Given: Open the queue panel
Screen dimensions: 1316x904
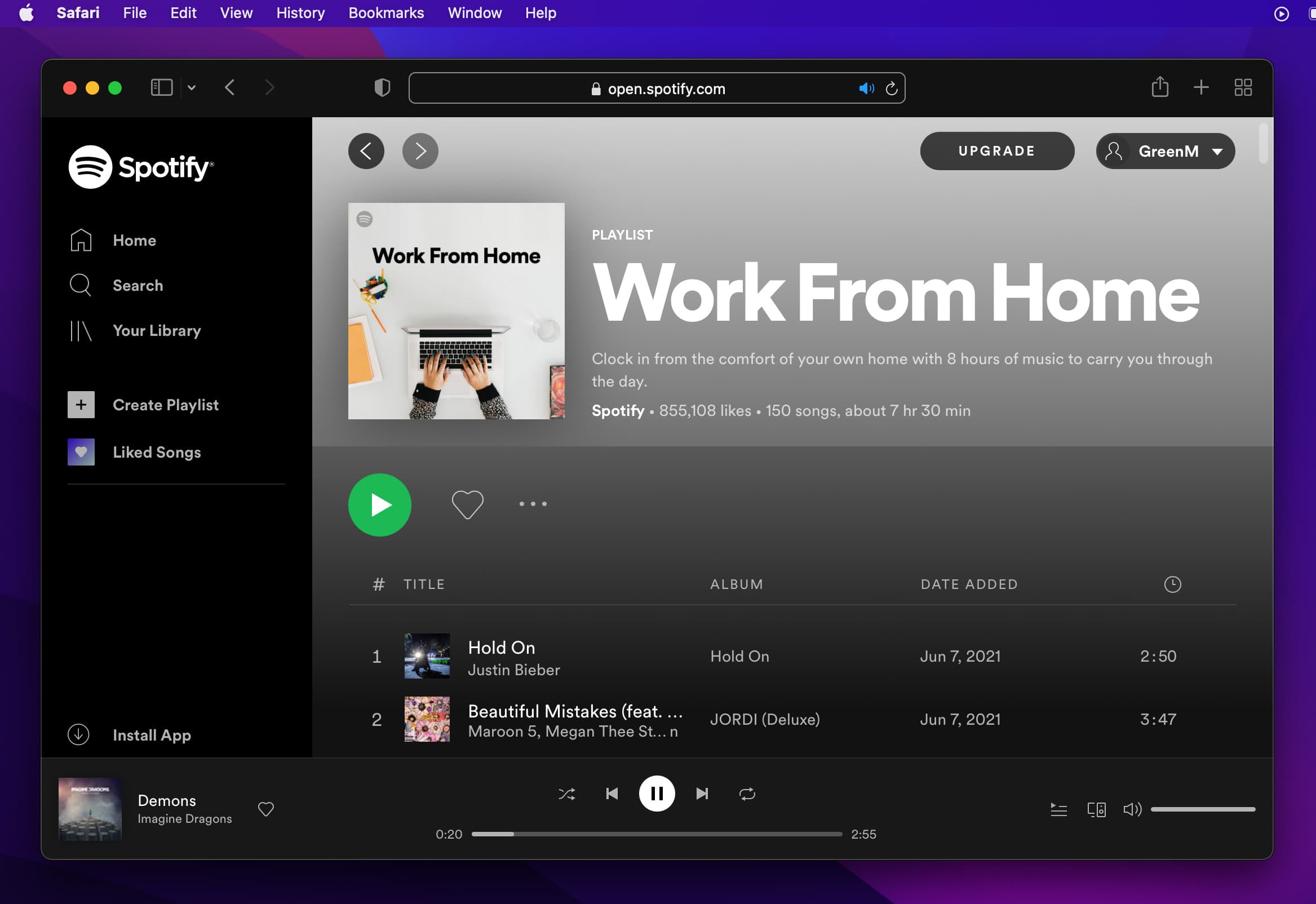Looking at the screenshot, I should 1059,809.
